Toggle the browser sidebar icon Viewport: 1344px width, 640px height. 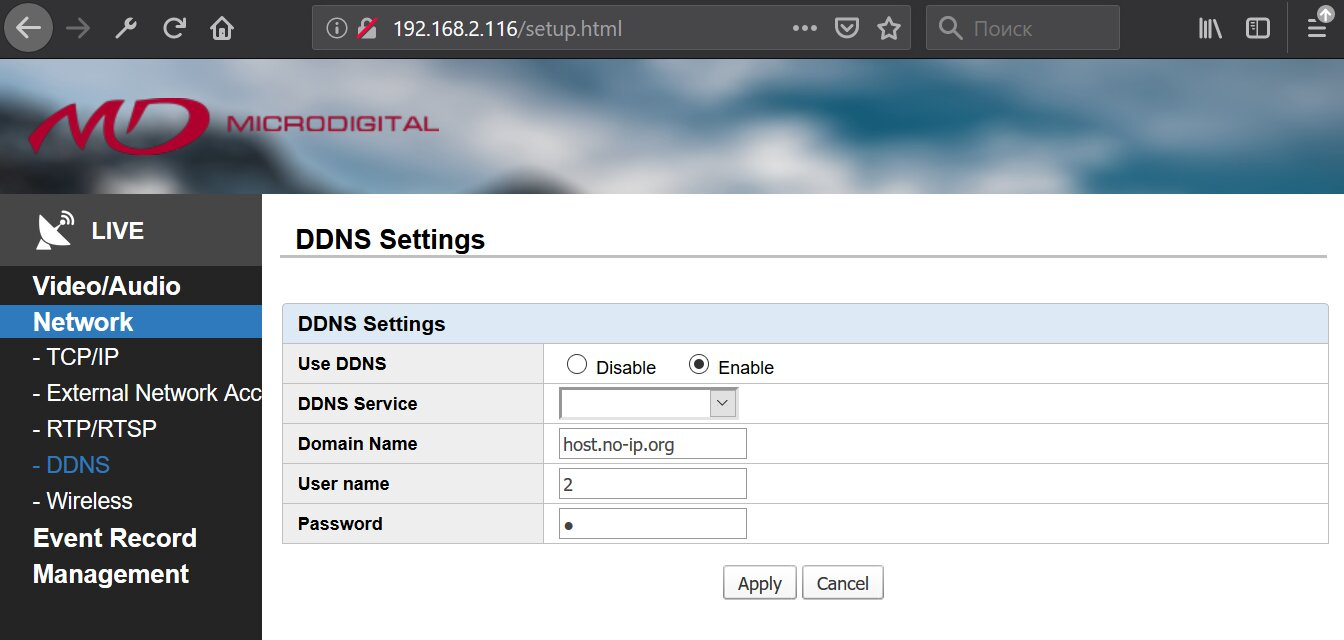click(1257, 28)
